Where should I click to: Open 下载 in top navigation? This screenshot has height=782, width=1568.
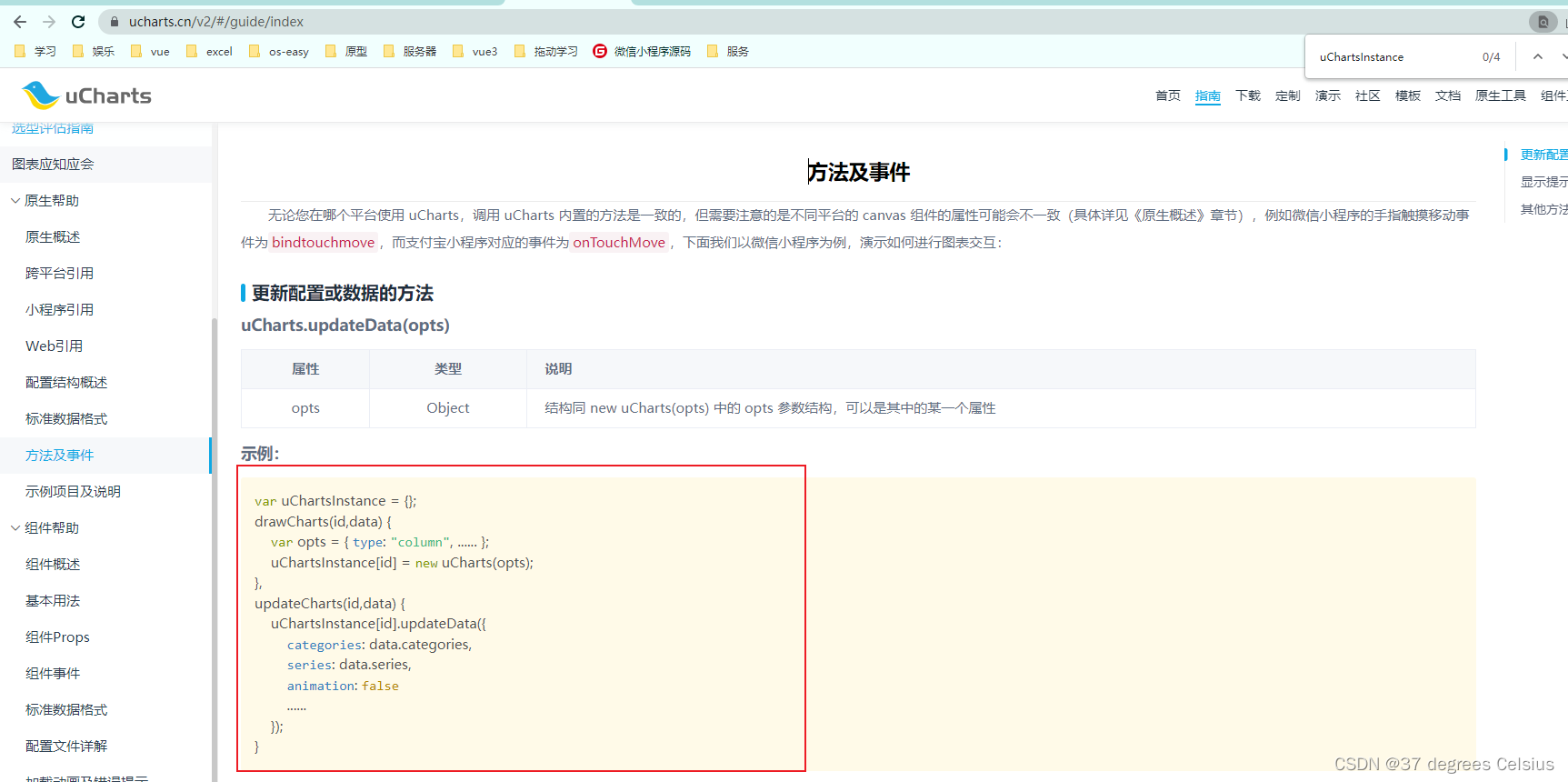click(1248, 95)
